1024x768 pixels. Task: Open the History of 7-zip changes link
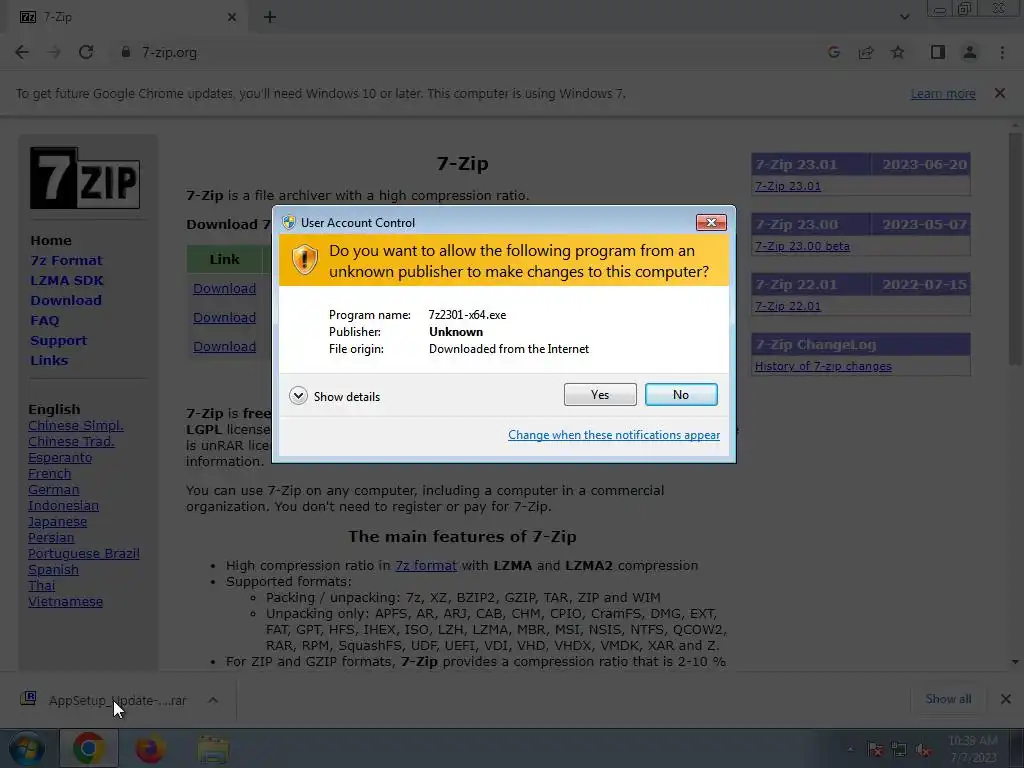click(x=823, y=366)
